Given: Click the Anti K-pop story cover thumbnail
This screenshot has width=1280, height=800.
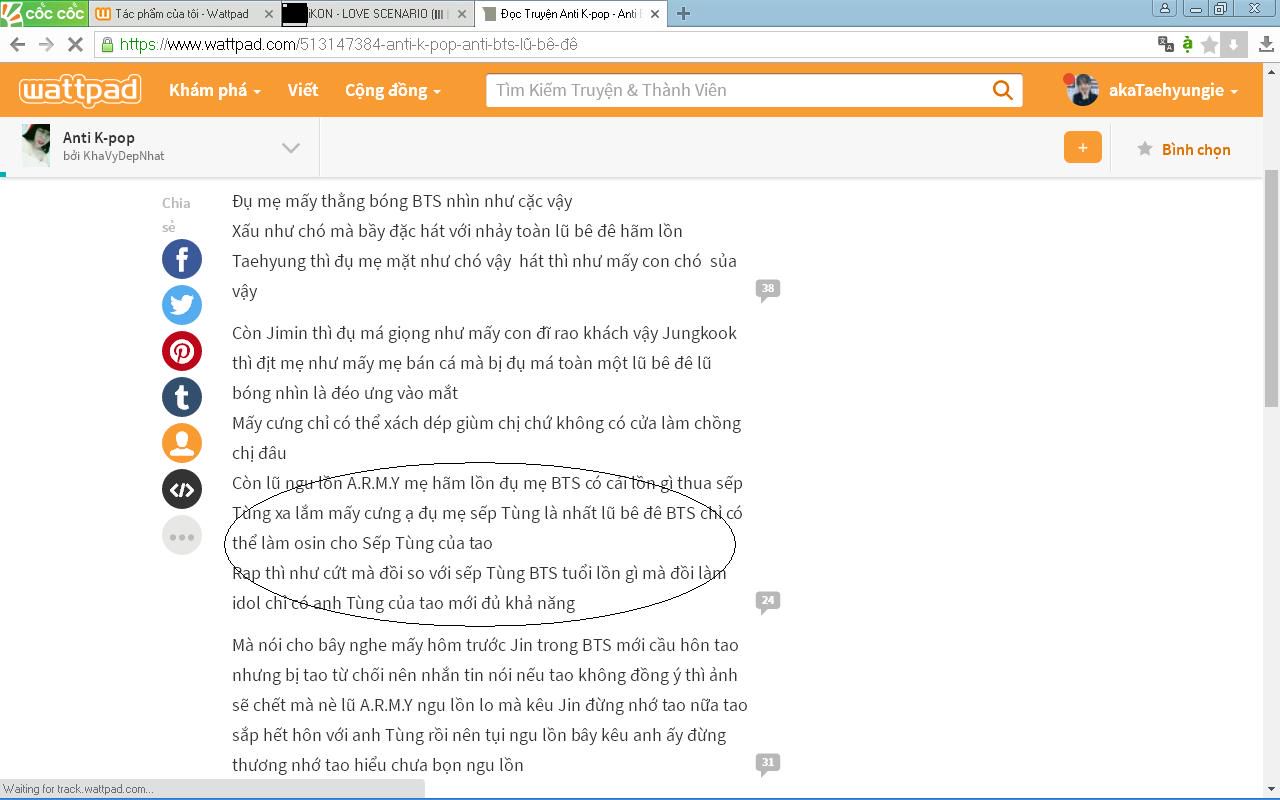Looking at the screenshot, I should [36, 146].
